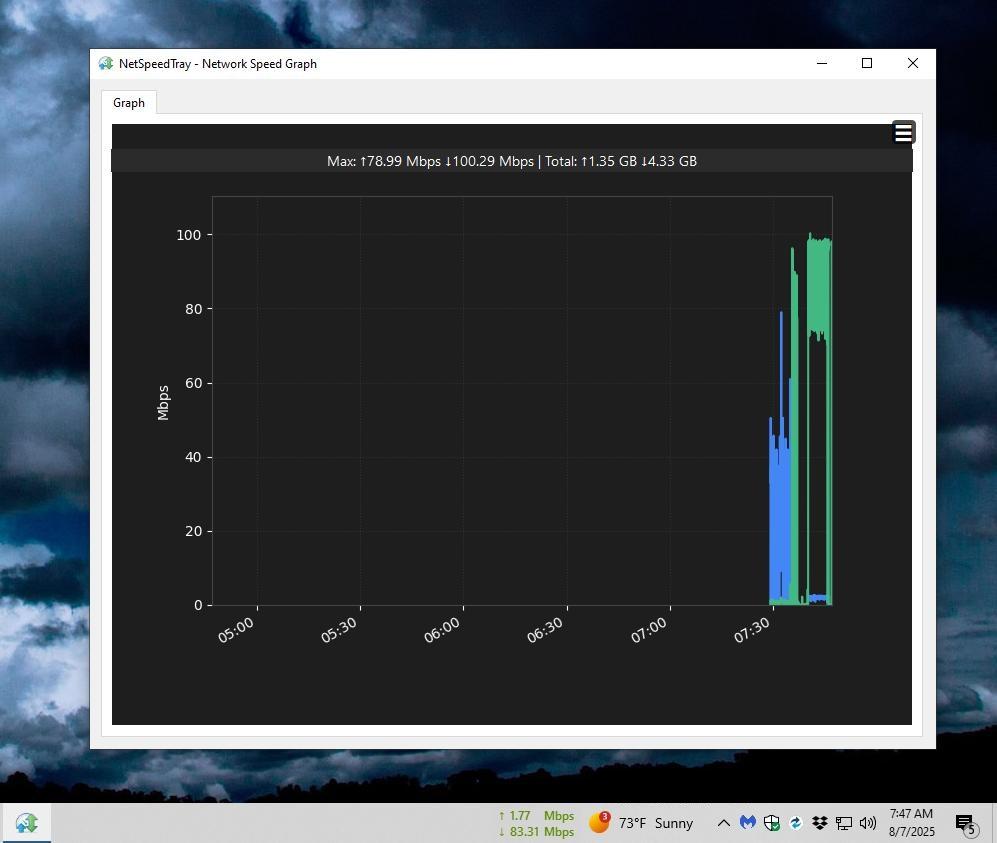Image resolution: width=997 pixels, height=843 pixels.
Task: Click the blue sync arrows tray icon
Action: (795, 823)
